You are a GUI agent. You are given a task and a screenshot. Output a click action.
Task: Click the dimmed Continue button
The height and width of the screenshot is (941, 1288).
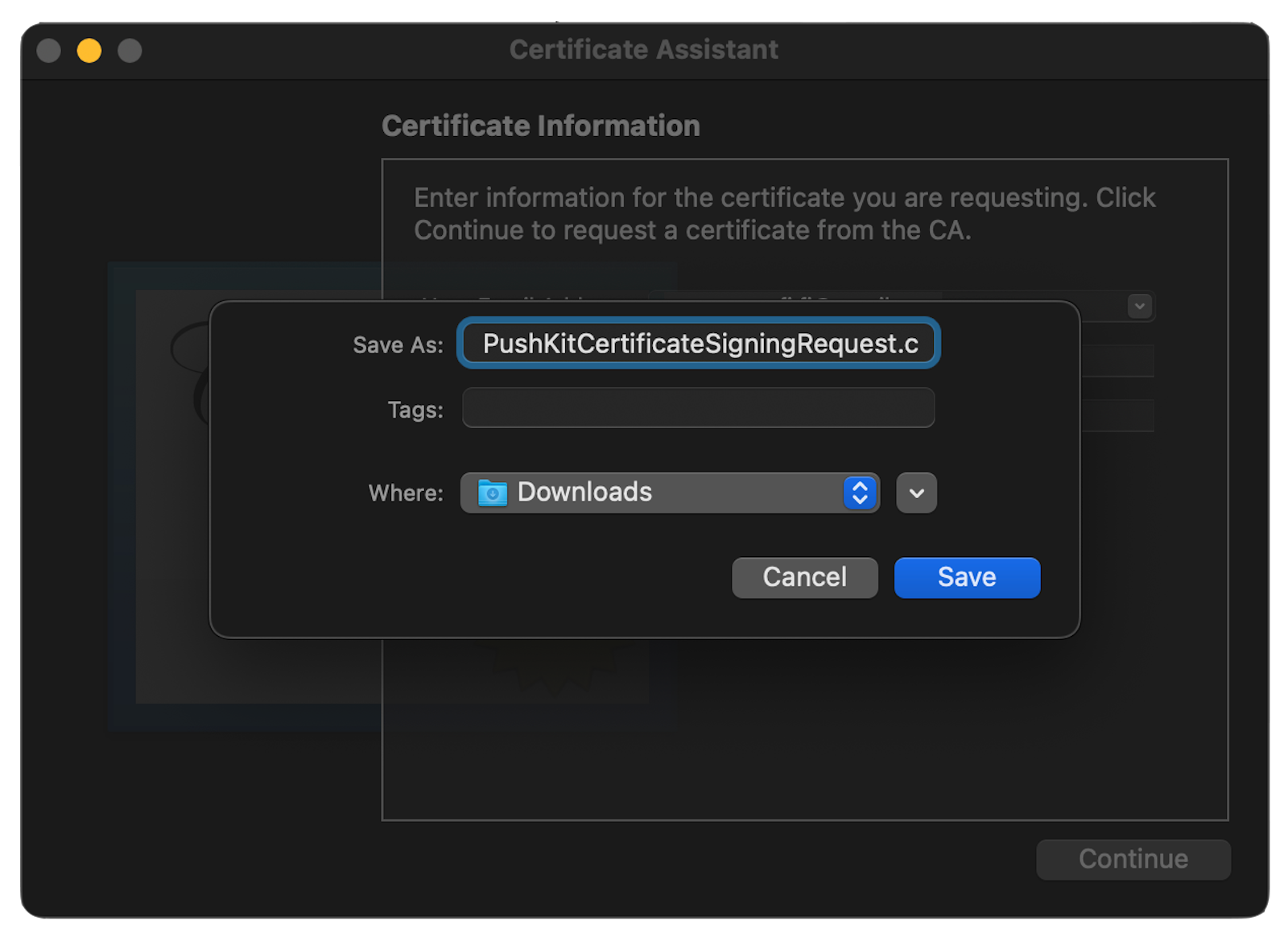click(1133, 859)
